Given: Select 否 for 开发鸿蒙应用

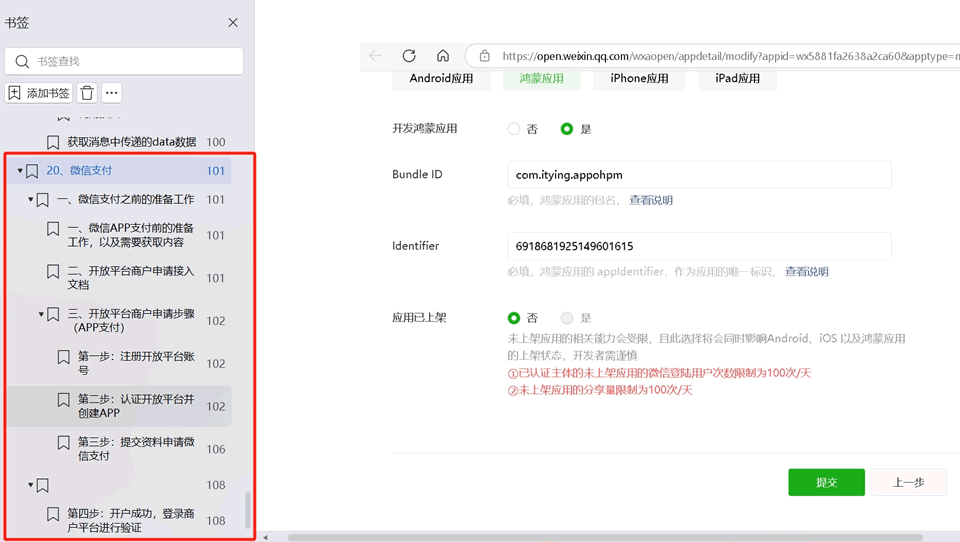Looking at the screenshot, I should click(x=514, y=129).
